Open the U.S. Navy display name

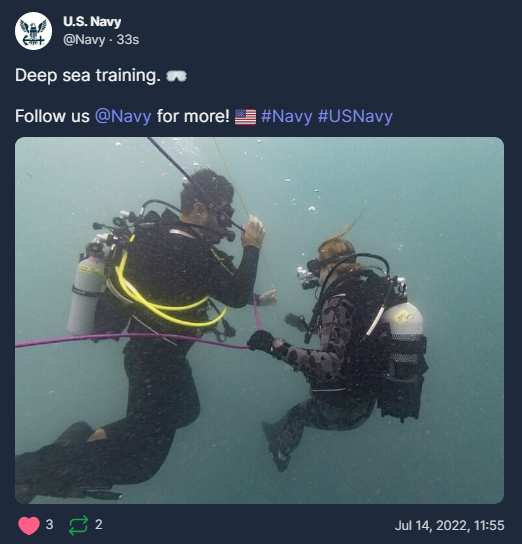(92, 22)
